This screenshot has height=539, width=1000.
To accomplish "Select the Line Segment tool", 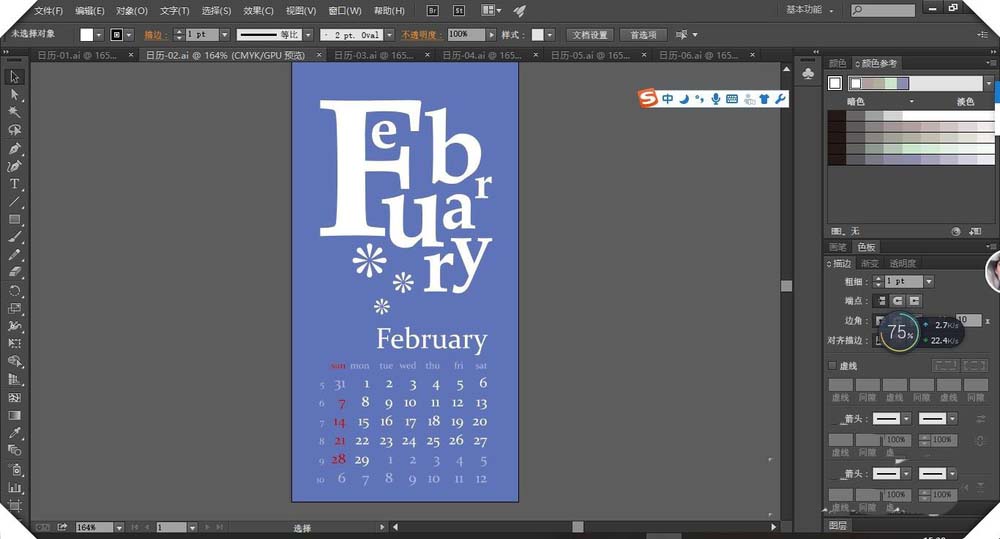I will [x=15, y=201].
